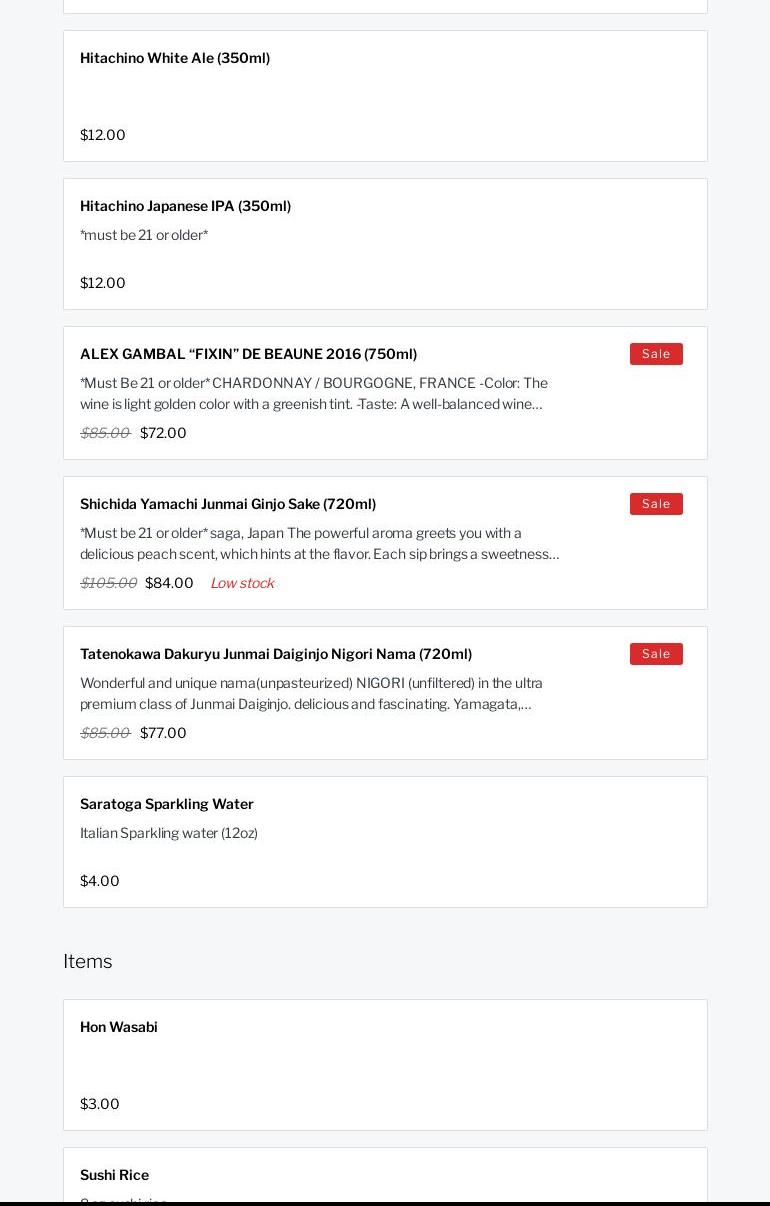
Task: Click the Items section heading
Action: coord(88,961)
